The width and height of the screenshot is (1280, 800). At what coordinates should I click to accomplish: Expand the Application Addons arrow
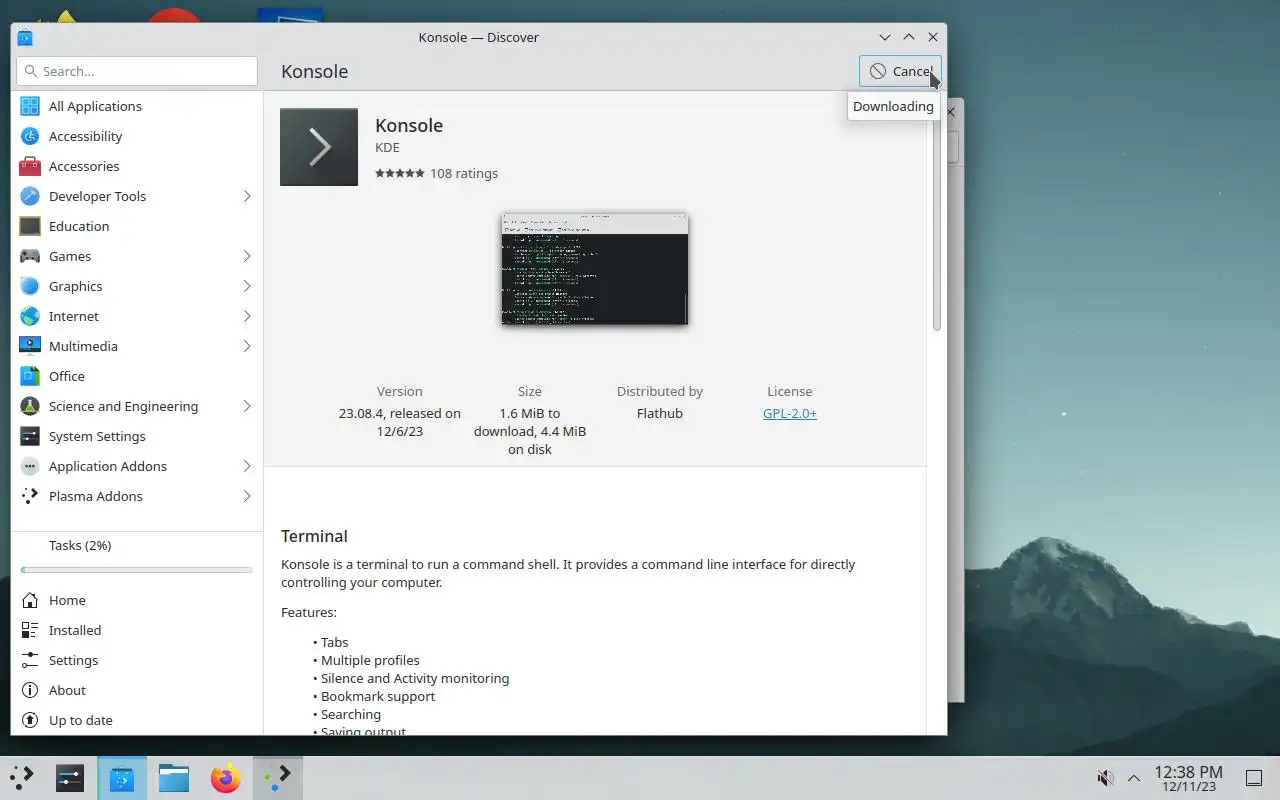point(247,466)
